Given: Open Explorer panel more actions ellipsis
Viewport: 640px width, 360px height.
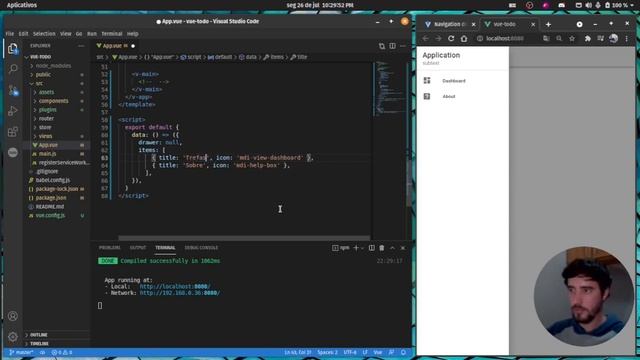Looking at the screenshot, I should pyautogui.click(x=81, y=46).
